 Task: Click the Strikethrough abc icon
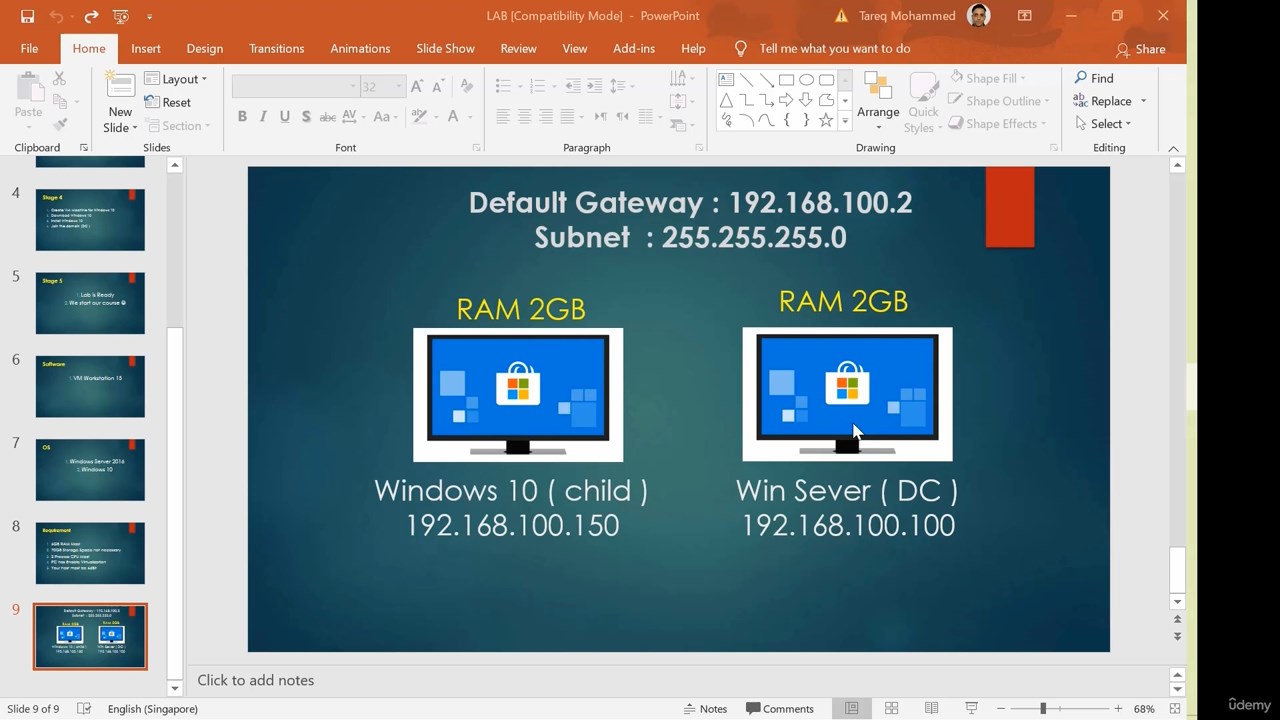tap(327, 117)
